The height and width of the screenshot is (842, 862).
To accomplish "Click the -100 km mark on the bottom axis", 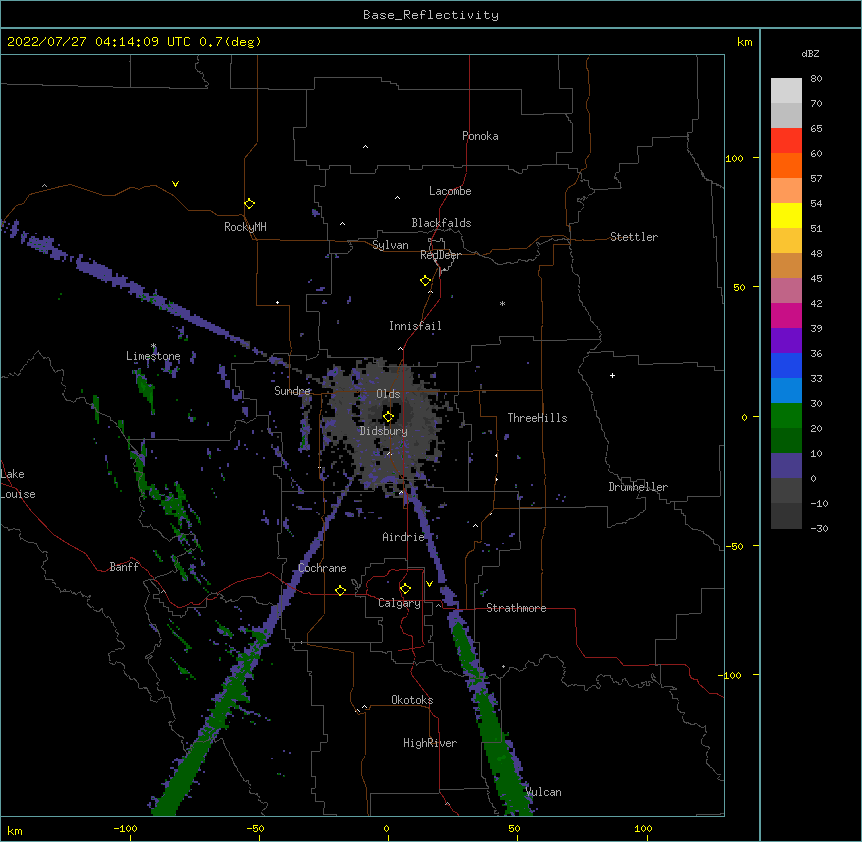I will (125, 828).
